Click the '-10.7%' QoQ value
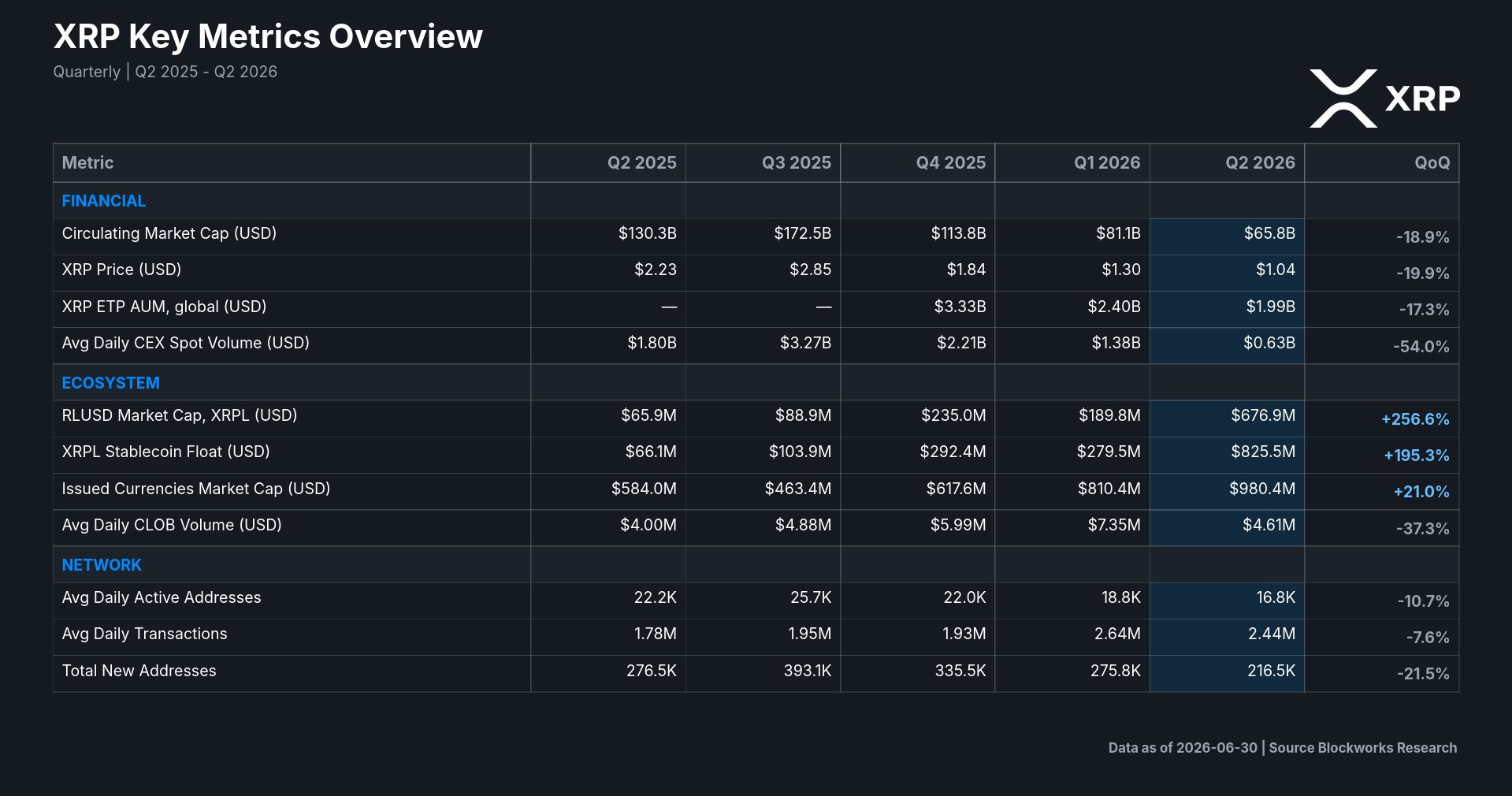The width and height of the screenshot is (1512, 796). click(1424, 601)
